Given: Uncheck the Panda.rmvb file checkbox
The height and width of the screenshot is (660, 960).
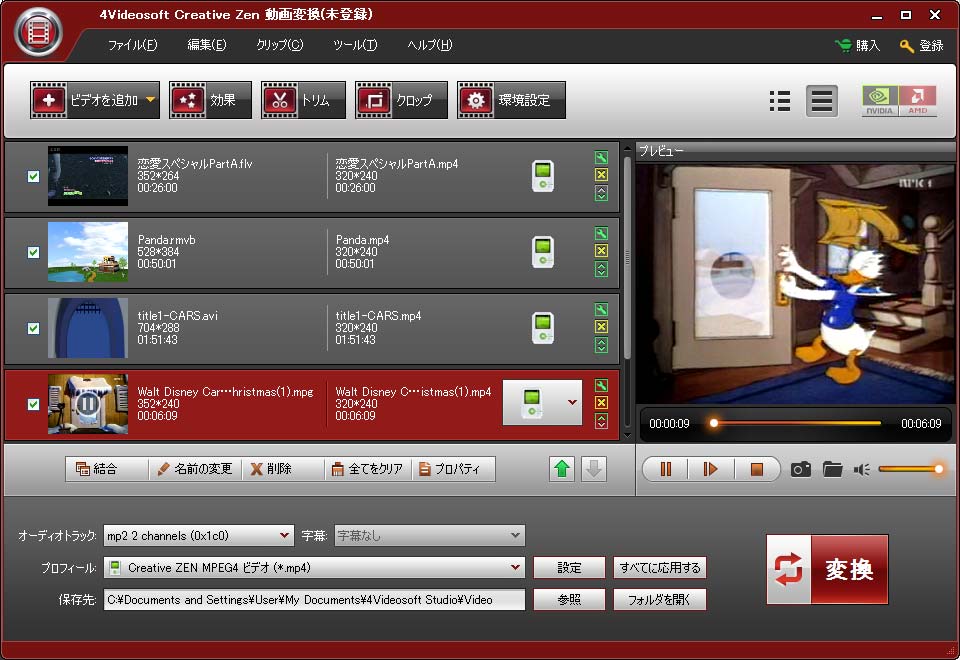Looking at the screenshot, I should tap(33, 252).
